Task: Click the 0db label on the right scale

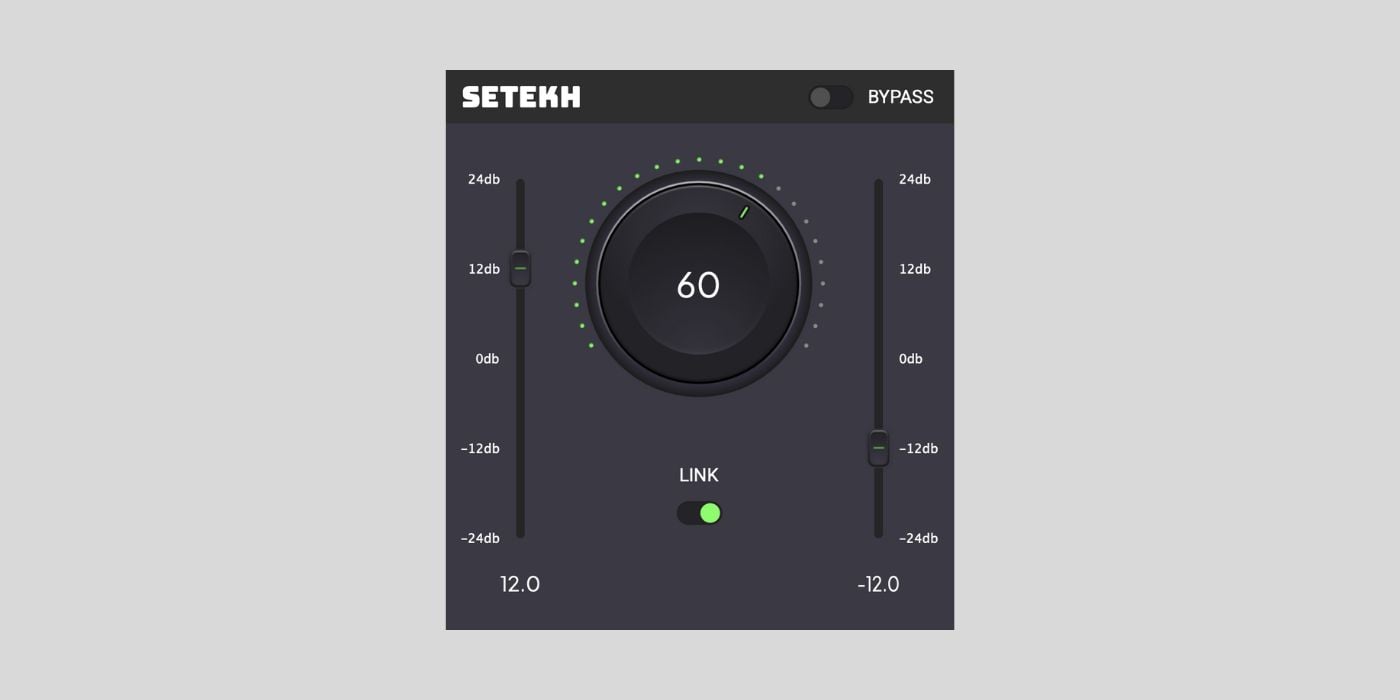Action: (x=911, y=359)
